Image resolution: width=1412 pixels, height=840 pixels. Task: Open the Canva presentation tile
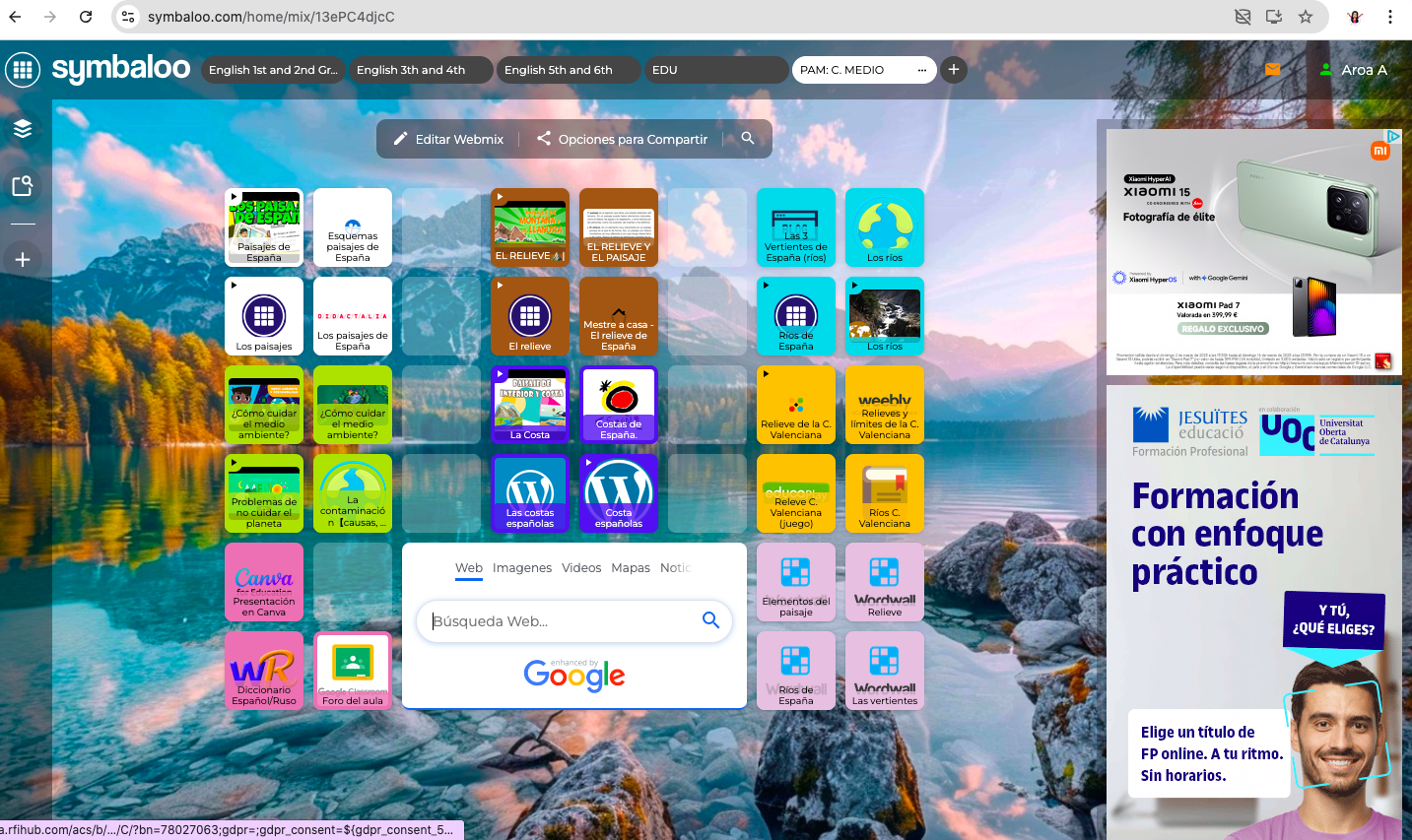coord(264,582)
